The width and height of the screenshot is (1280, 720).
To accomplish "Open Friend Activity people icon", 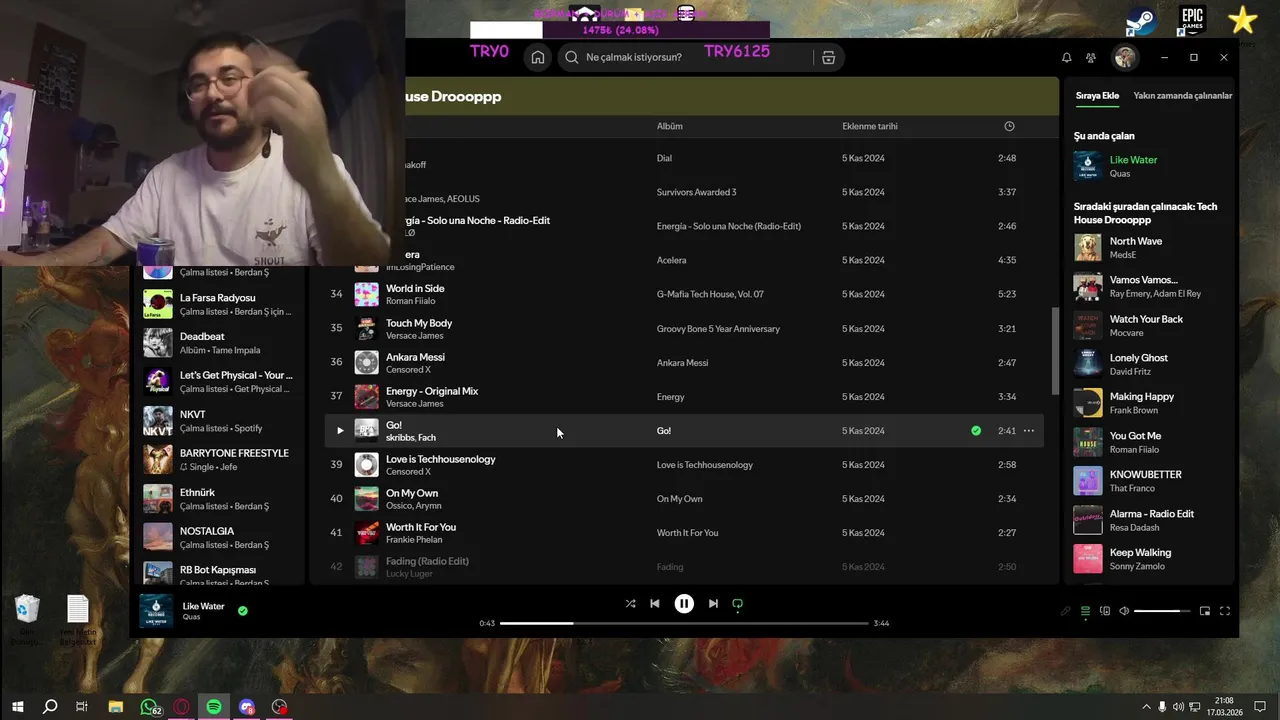I will pos(1091,58).
